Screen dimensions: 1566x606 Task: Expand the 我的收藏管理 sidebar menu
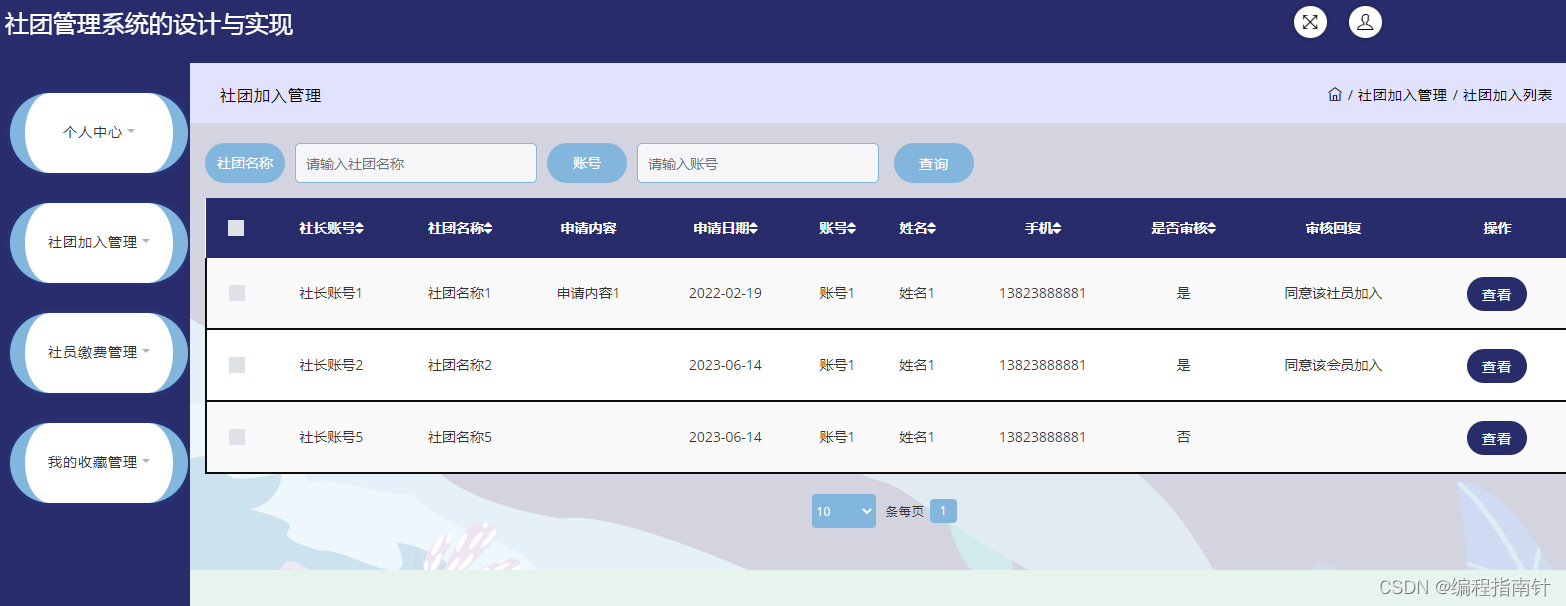point(99,463)
